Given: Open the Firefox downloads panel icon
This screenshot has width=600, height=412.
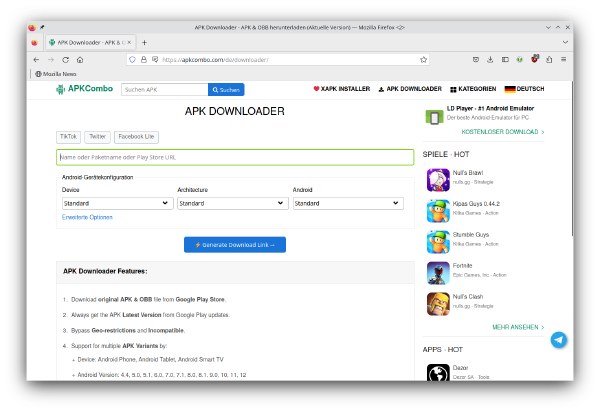Looking at the screenshot, I should coord(490,59).
